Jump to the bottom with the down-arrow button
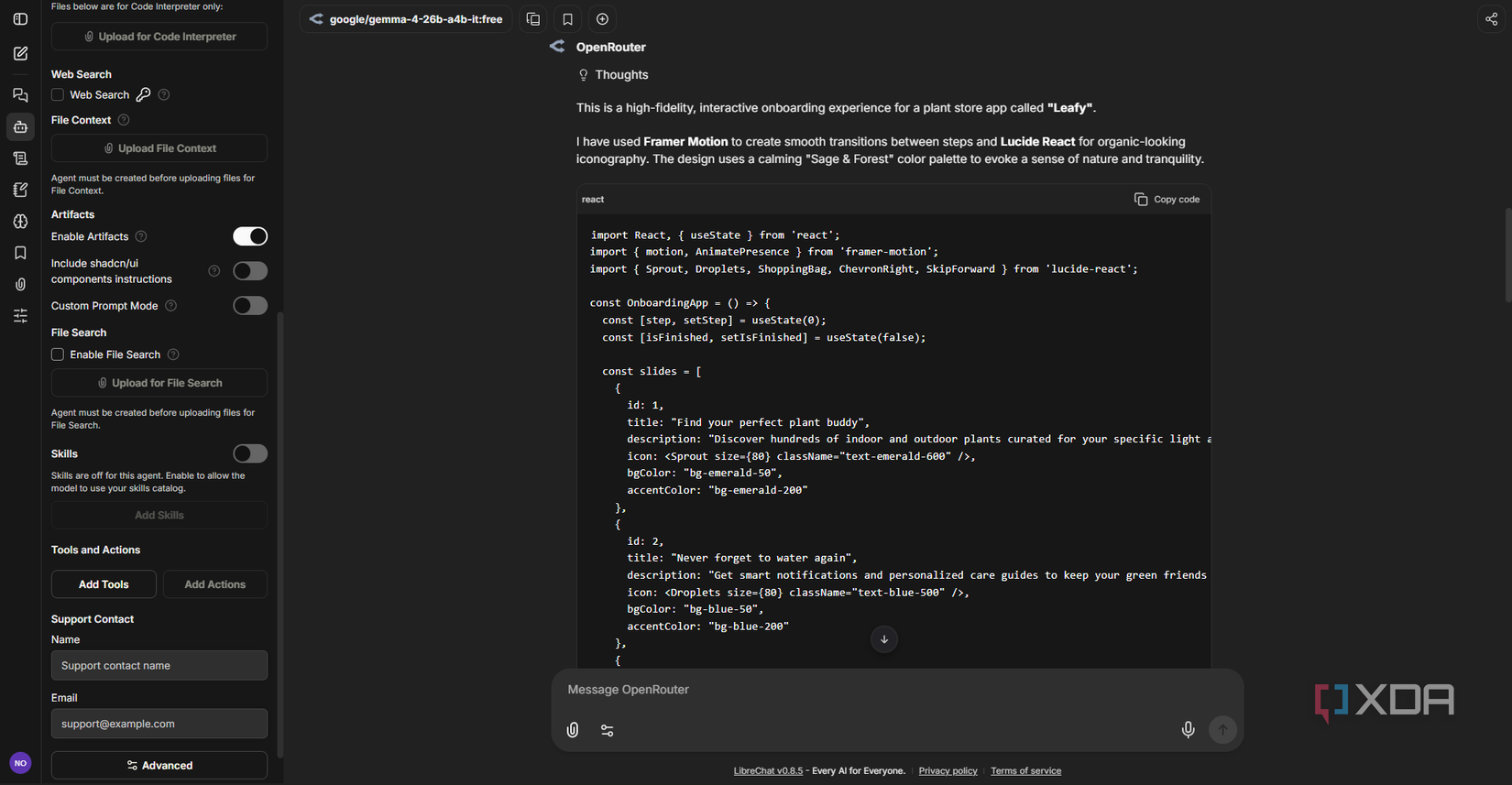 (884, 639)
